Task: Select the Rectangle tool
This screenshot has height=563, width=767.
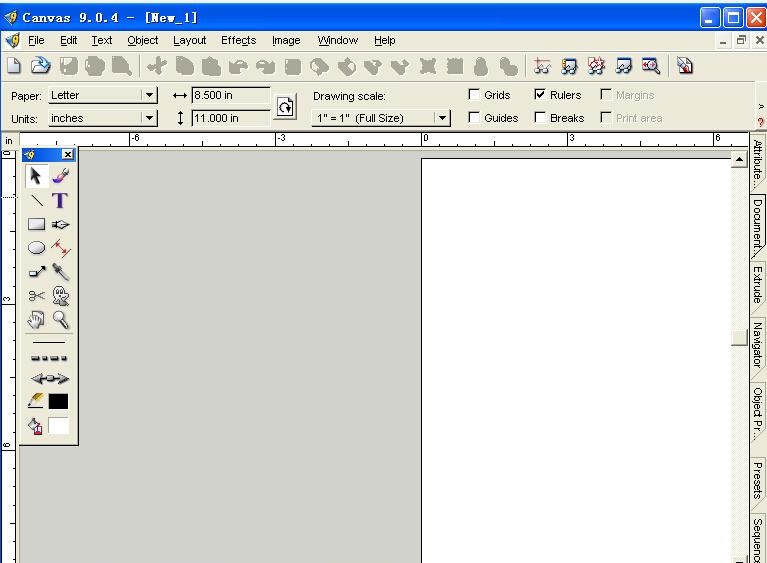Action: [36, 224]
